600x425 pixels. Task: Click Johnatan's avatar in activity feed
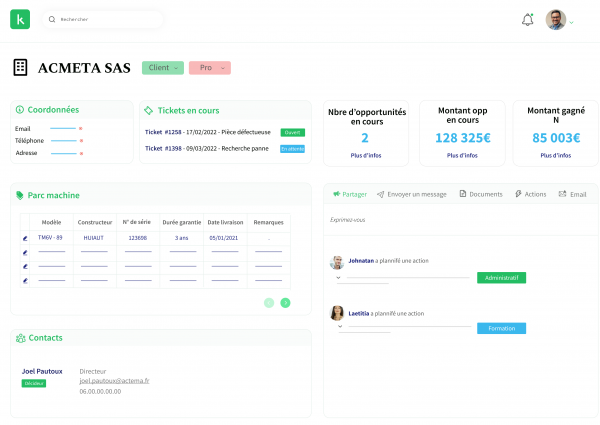tap(337, 262)
